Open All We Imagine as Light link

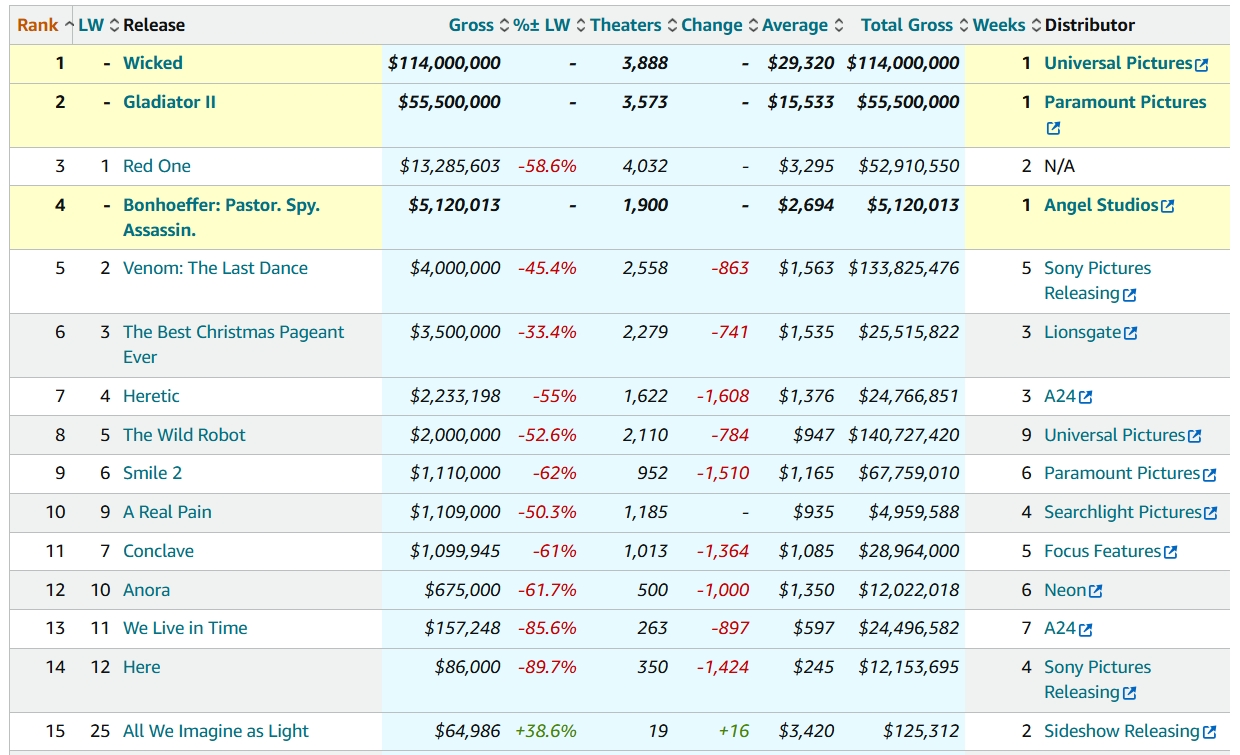pyautogui.click(x=216, y=731)
